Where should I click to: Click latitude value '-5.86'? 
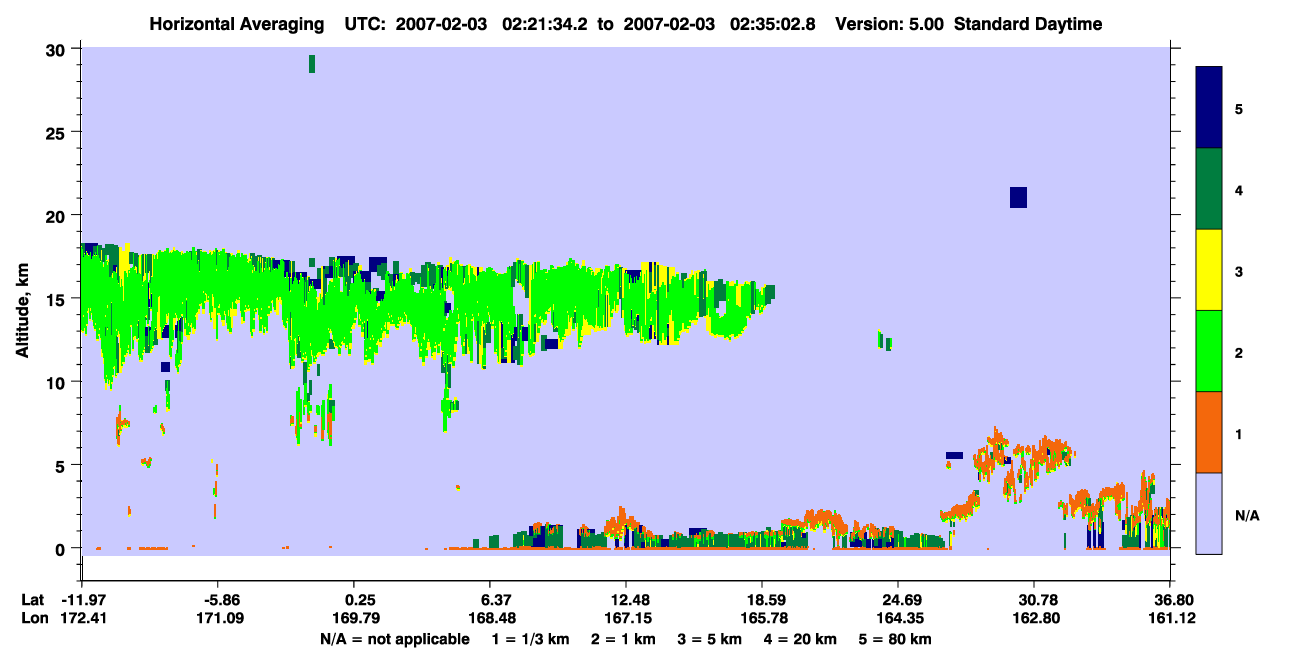coord(222,600)
